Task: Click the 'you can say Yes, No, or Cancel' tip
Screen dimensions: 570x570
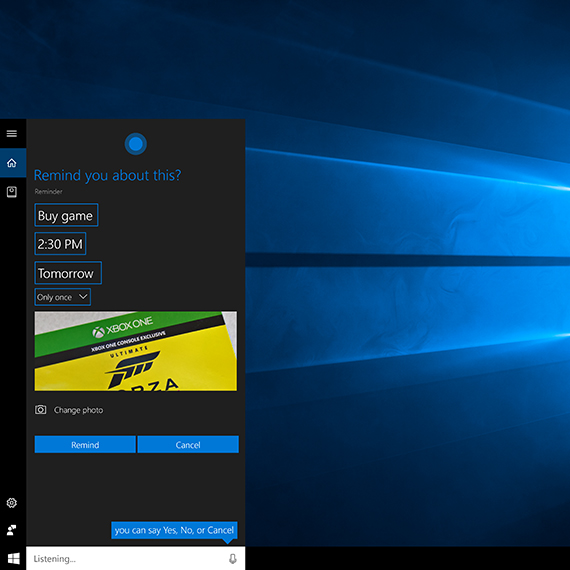Action: [174, 530]
